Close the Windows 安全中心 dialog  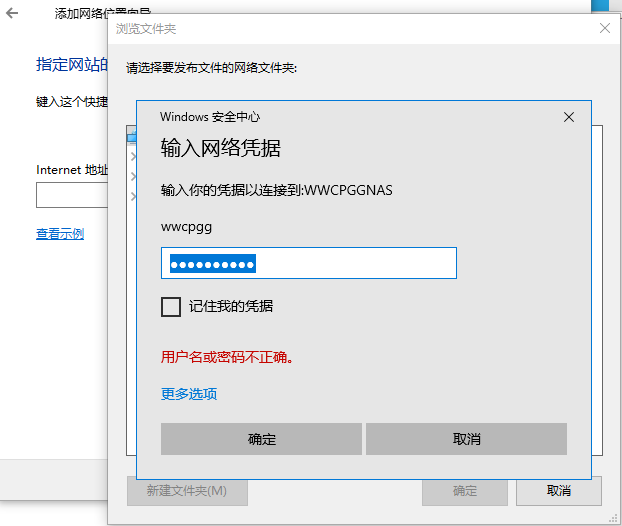pos(569,117)
